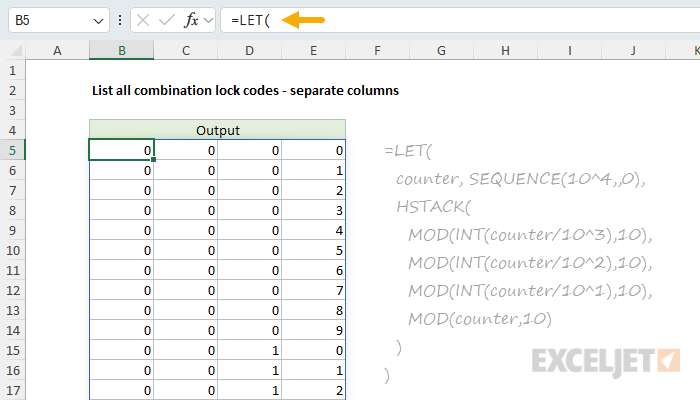
Task: Open the Name Box dropdown arrow
Action: tap(98, 21)
